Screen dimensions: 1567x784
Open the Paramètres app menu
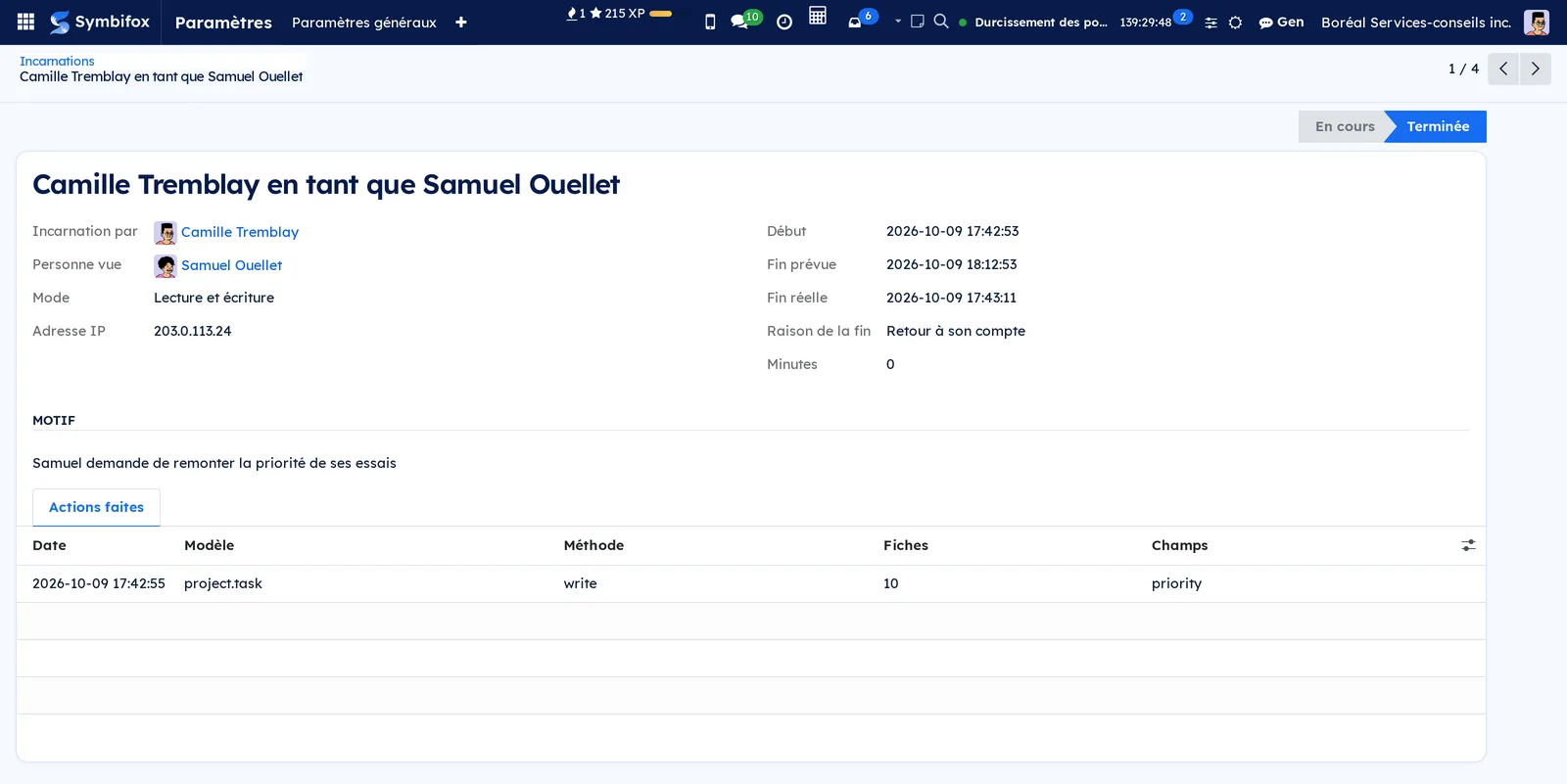(x=223, y=23)
